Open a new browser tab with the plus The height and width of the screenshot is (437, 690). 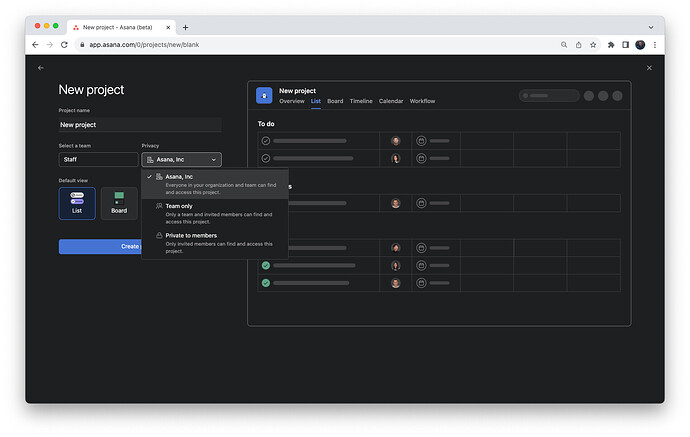coord(185,27)
